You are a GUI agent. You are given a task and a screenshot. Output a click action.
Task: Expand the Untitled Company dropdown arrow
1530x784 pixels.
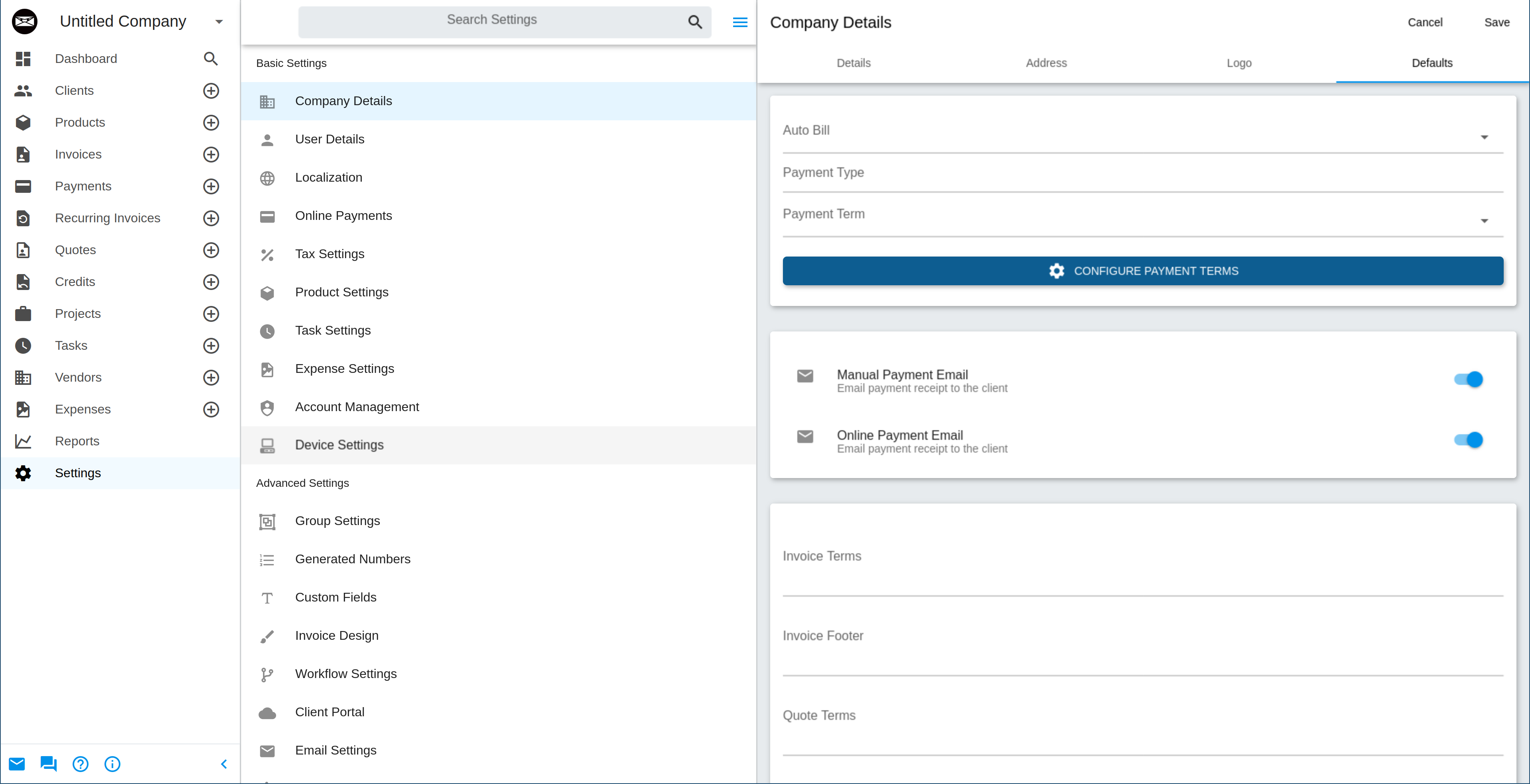point(219,22)
